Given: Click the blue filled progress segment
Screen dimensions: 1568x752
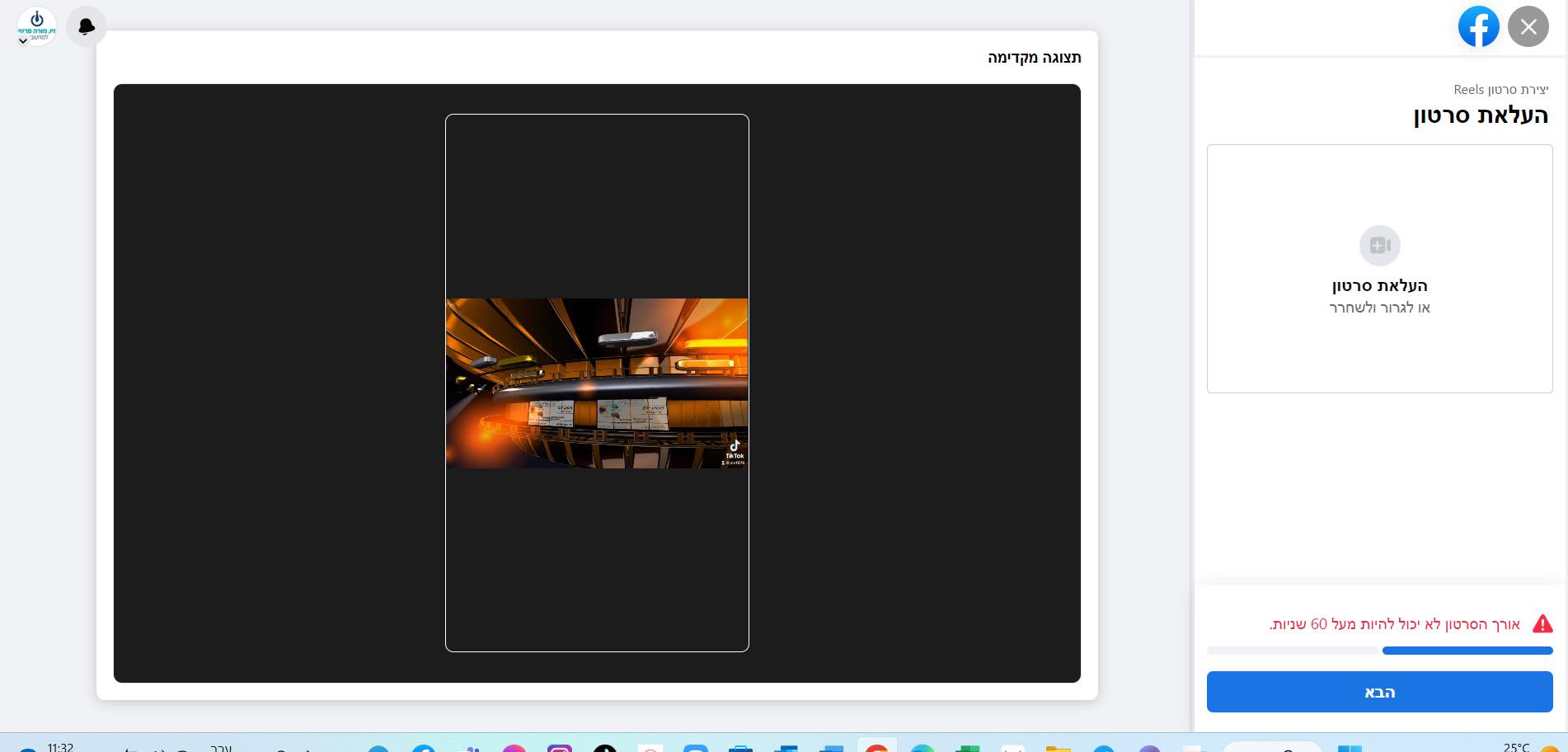Looking at the screenshot, I should coord(1467,651).
